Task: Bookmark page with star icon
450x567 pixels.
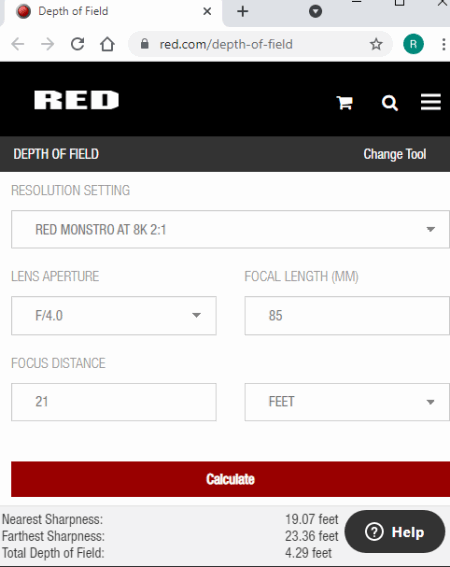Action: (x=376, y=44)
